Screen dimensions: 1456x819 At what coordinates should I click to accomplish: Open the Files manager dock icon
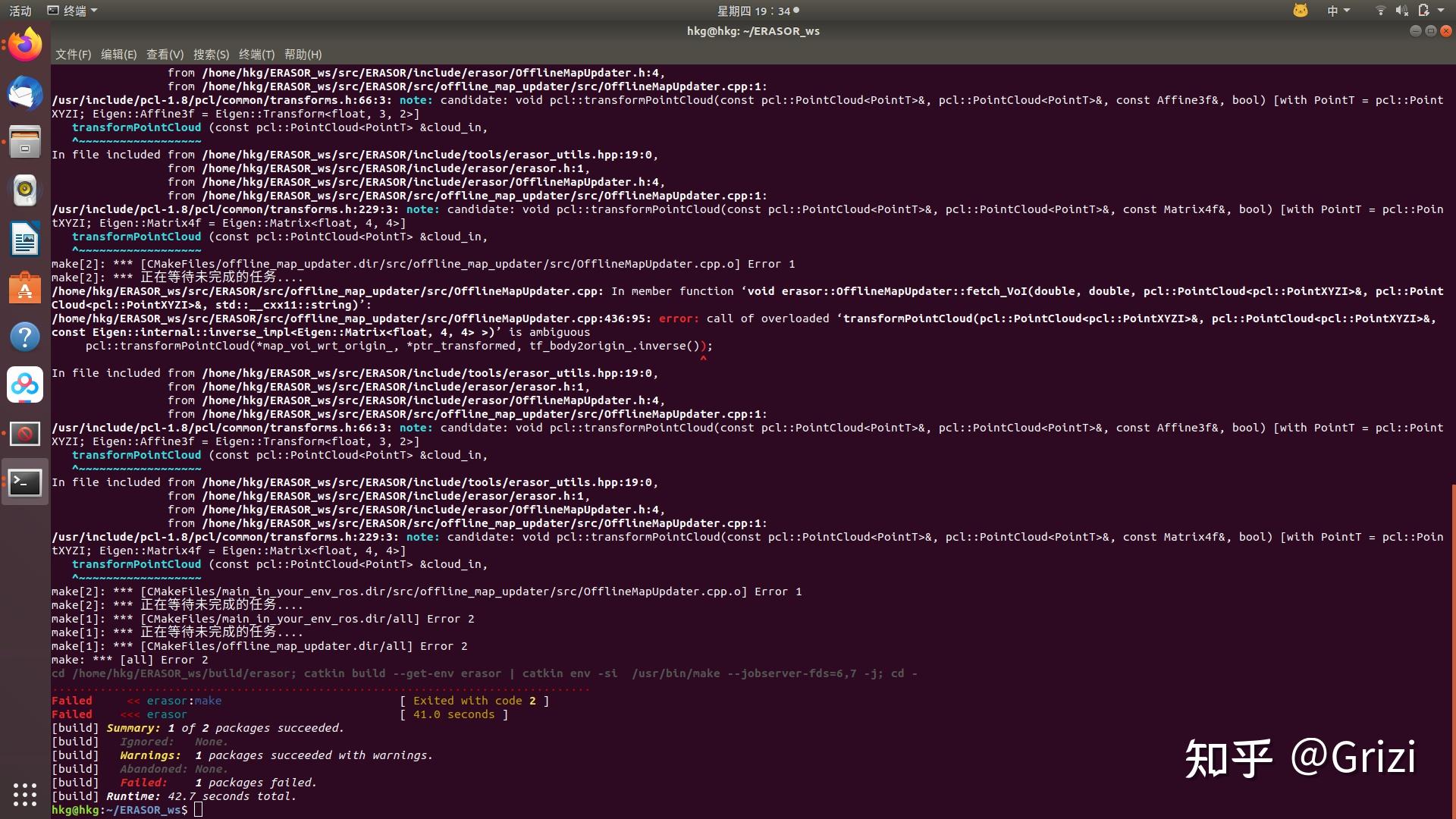click(x=25, y=142)
